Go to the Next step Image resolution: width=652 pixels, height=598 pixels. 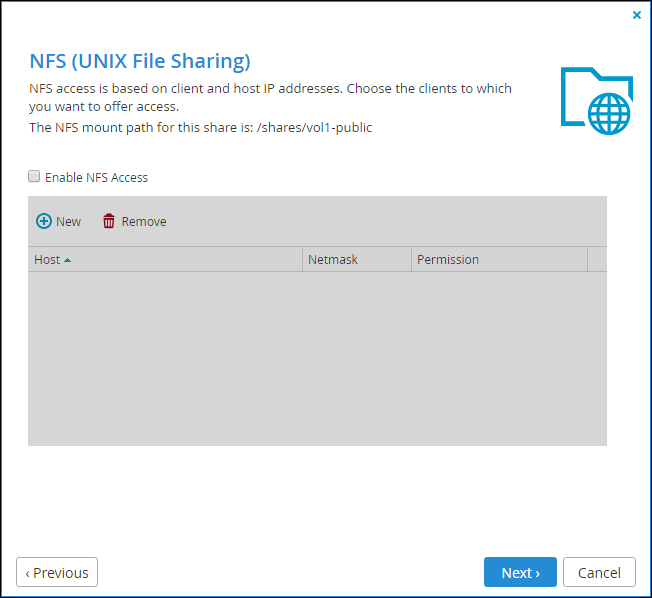[x=520, y=572]
